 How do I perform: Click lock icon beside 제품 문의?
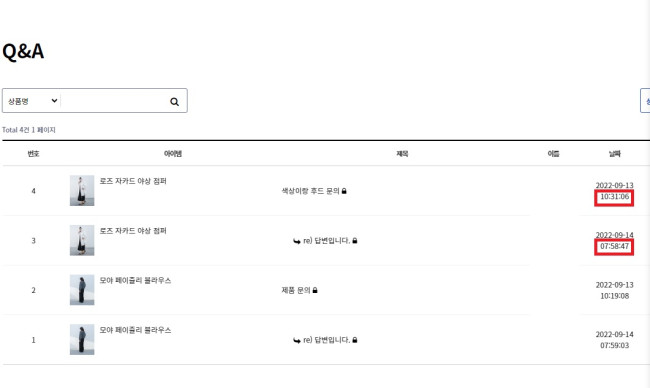(315, 290)
